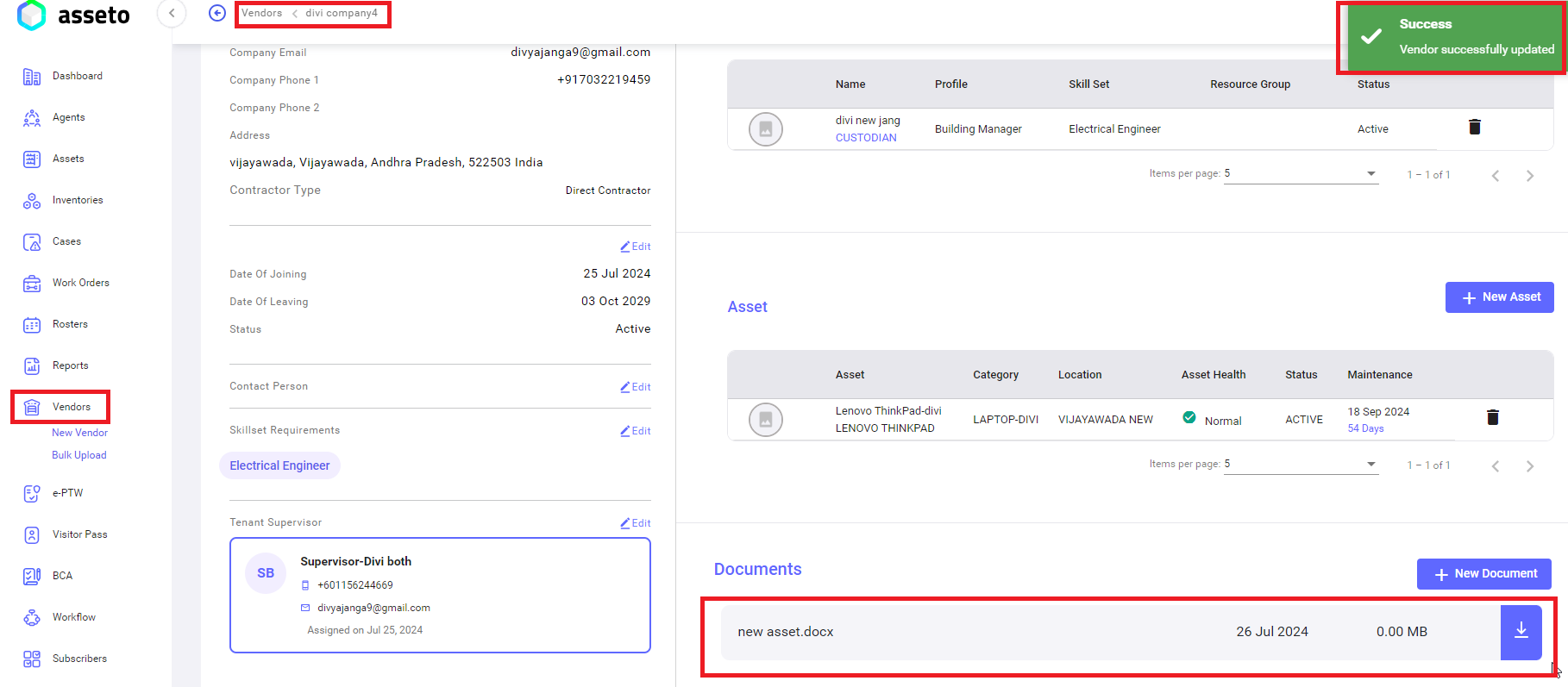The image size is (1568, 687).
Task: Click the New Asset button
Action: 1499,297
